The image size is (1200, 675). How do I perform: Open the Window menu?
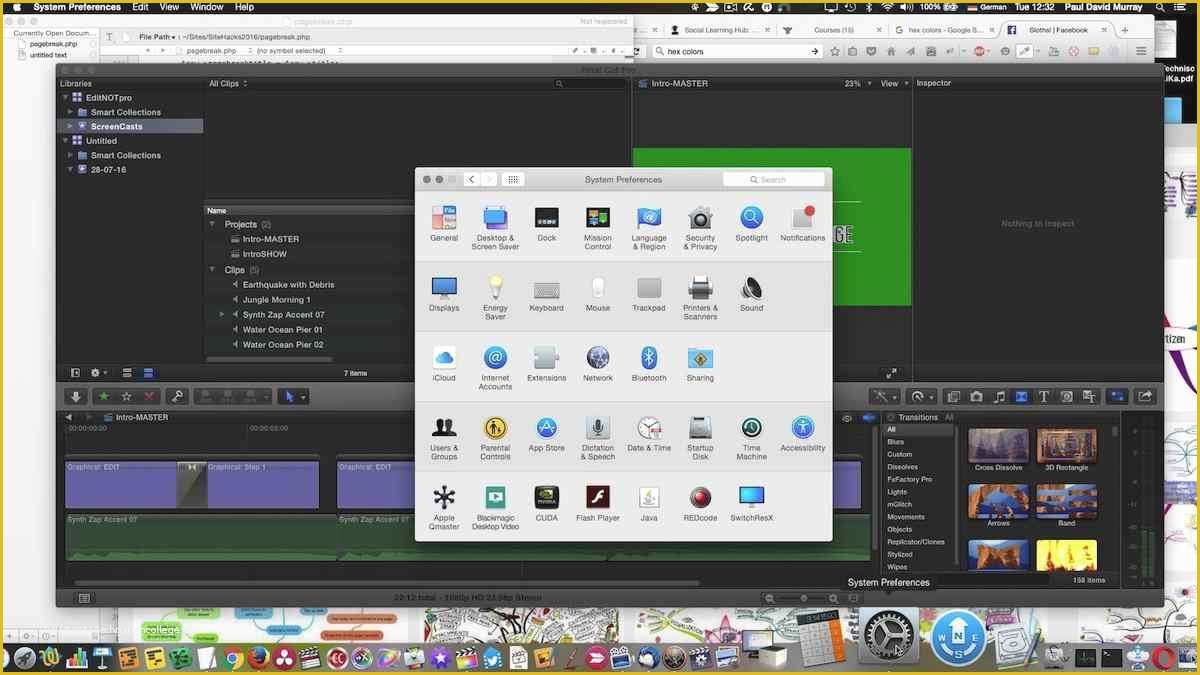[207, 7]
